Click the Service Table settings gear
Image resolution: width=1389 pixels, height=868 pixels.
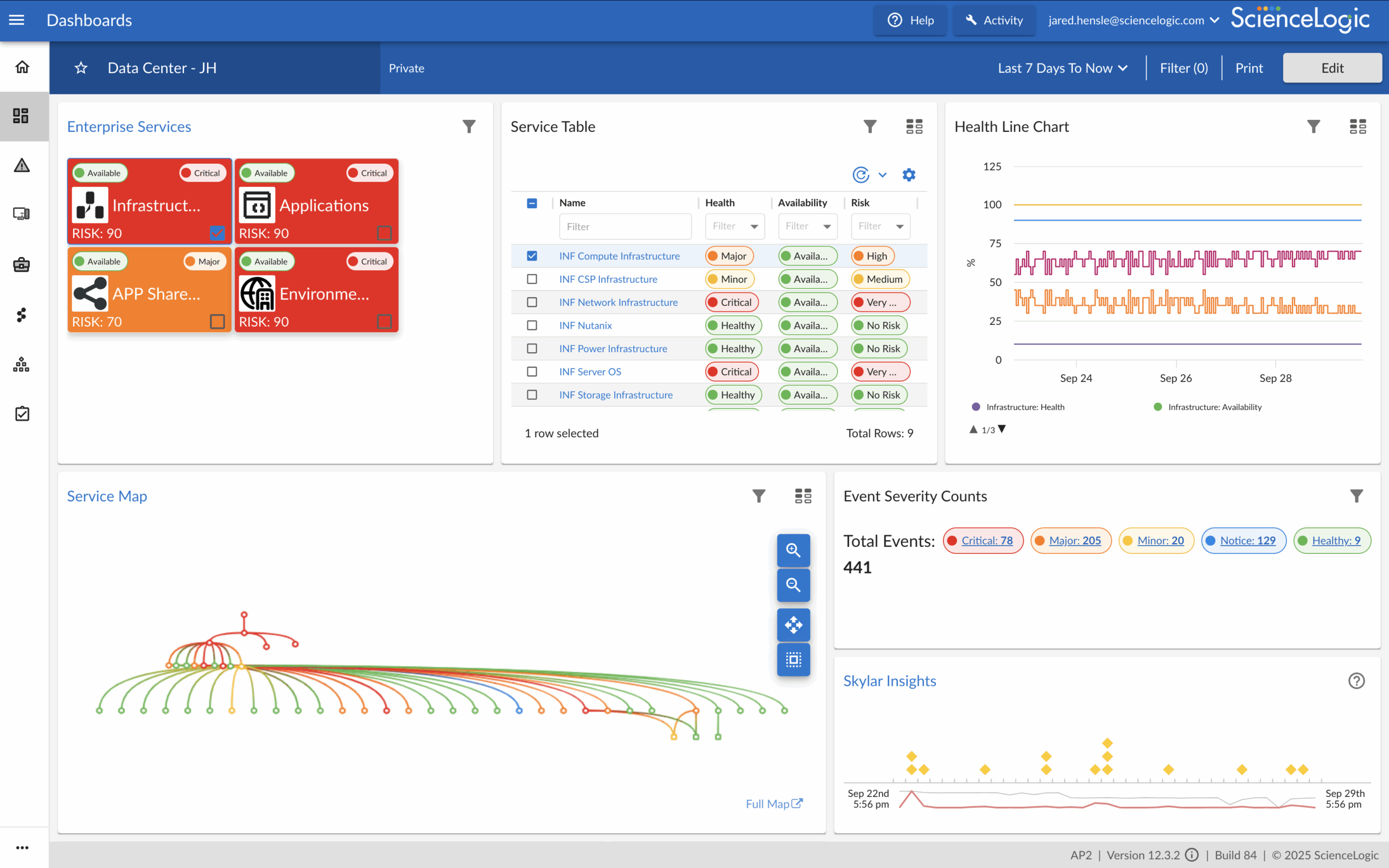pyautogui.click(x=909, y=175)
